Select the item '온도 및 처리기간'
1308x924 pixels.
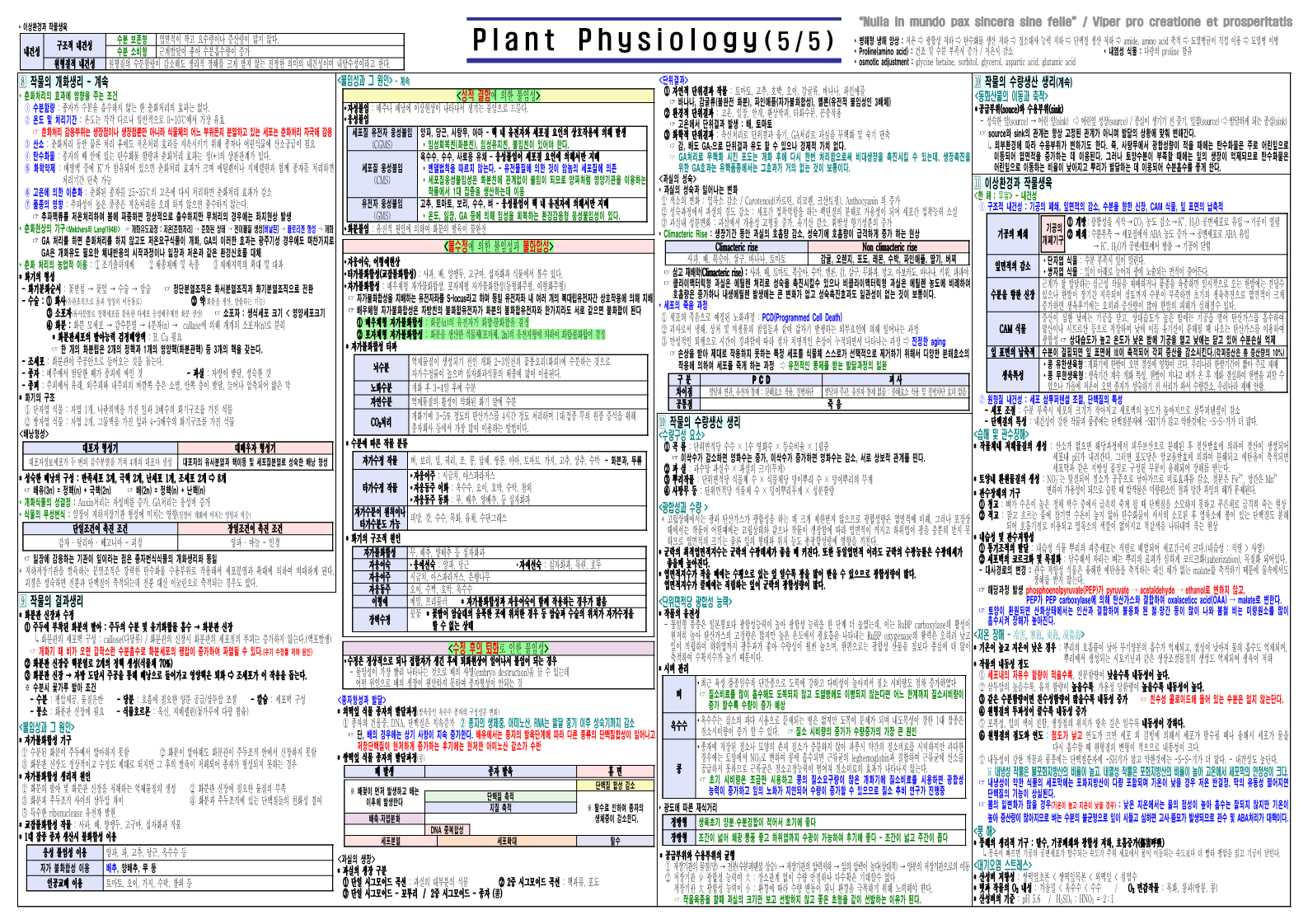[x=54, y=120]
